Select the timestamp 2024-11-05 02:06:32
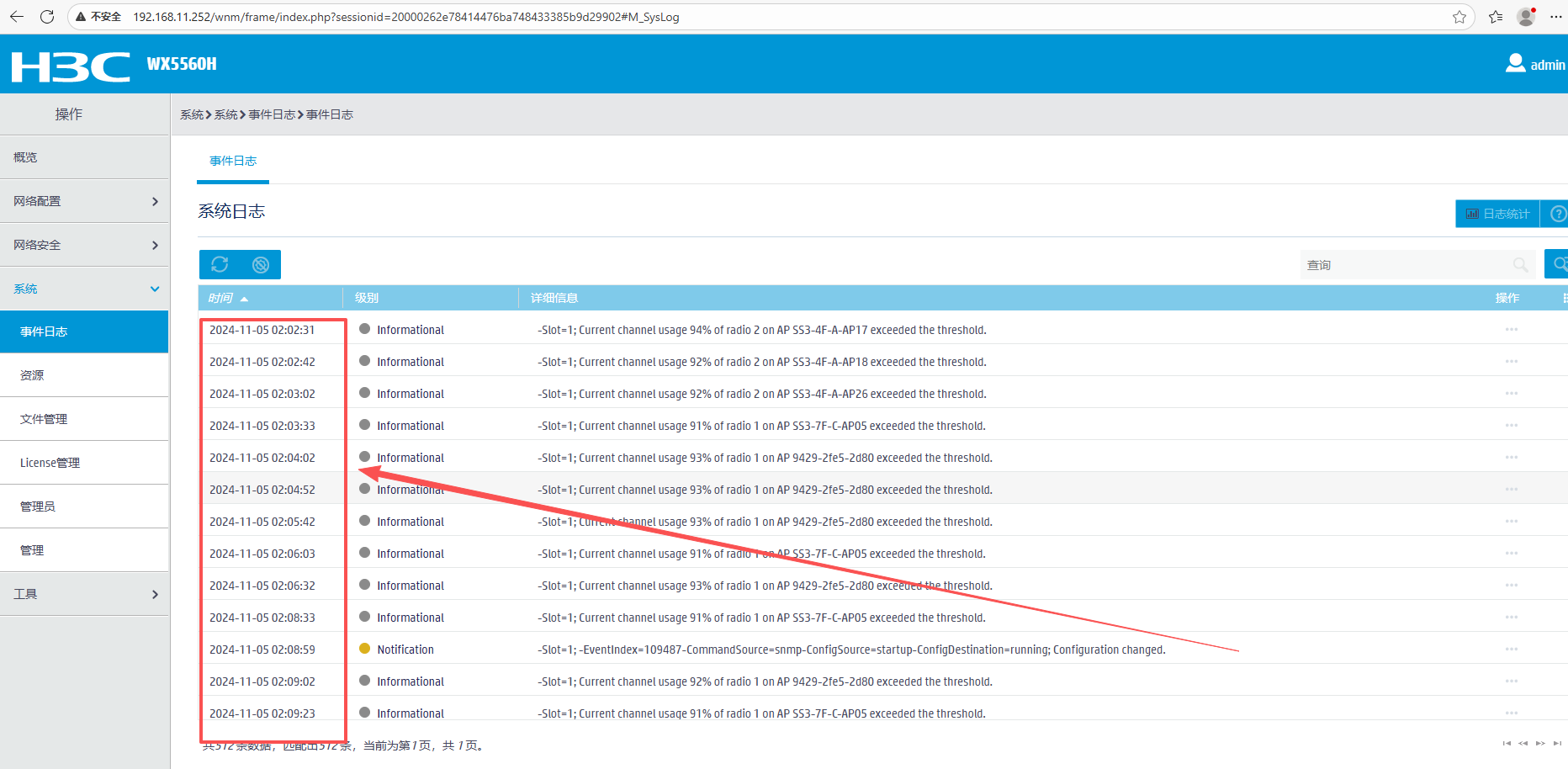1568x769 pixels. pyautogui.click(x=262, y=586)
